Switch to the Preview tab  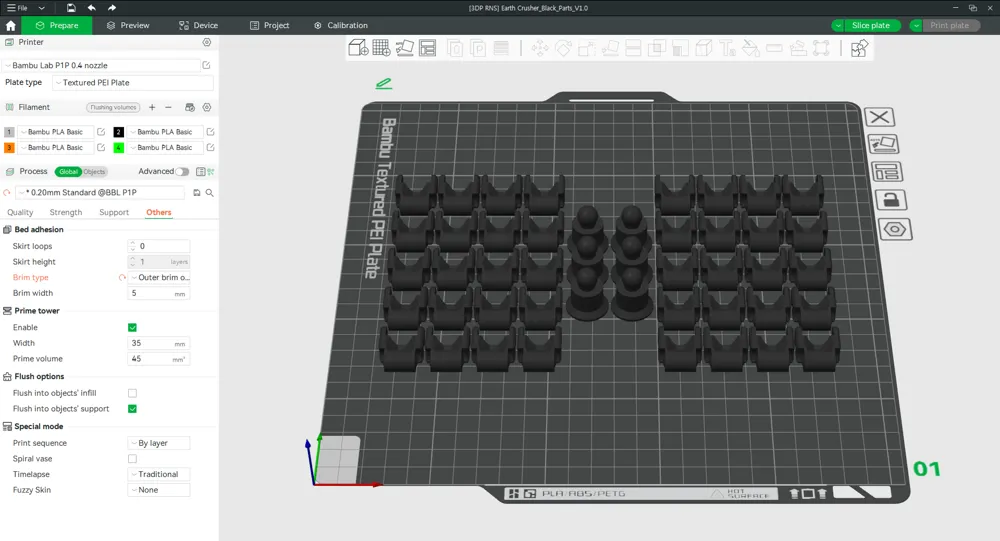128,26
